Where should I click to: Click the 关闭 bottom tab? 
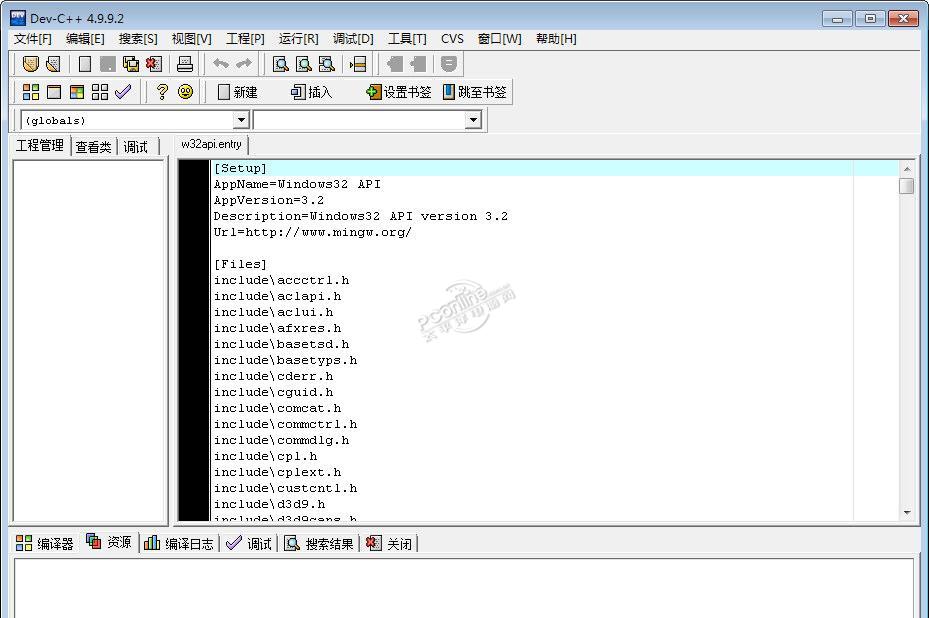(x=389, y=543)
